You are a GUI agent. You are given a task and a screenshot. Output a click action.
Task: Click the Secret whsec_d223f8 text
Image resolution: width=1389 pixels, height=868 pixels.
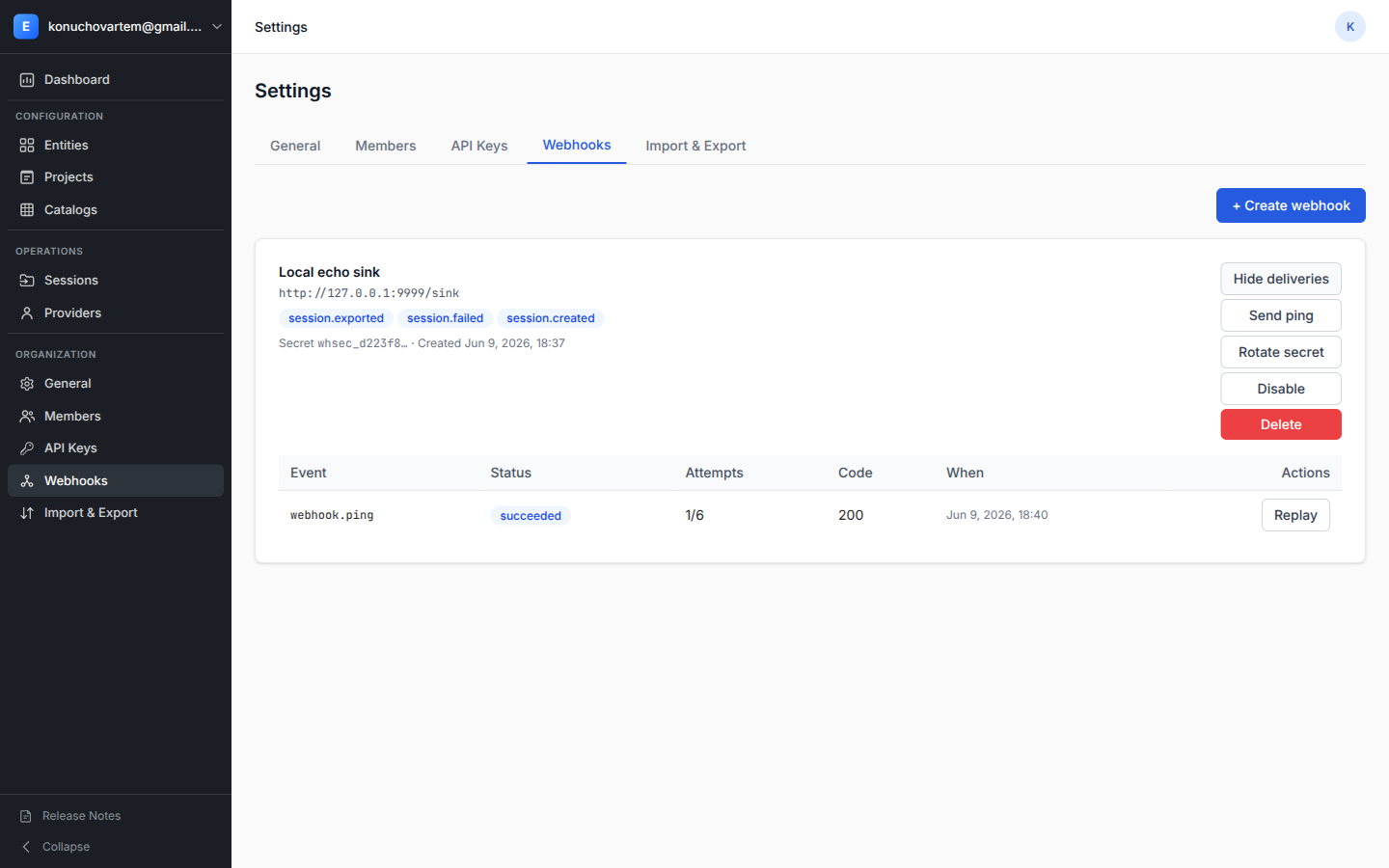tap(342, 343)
